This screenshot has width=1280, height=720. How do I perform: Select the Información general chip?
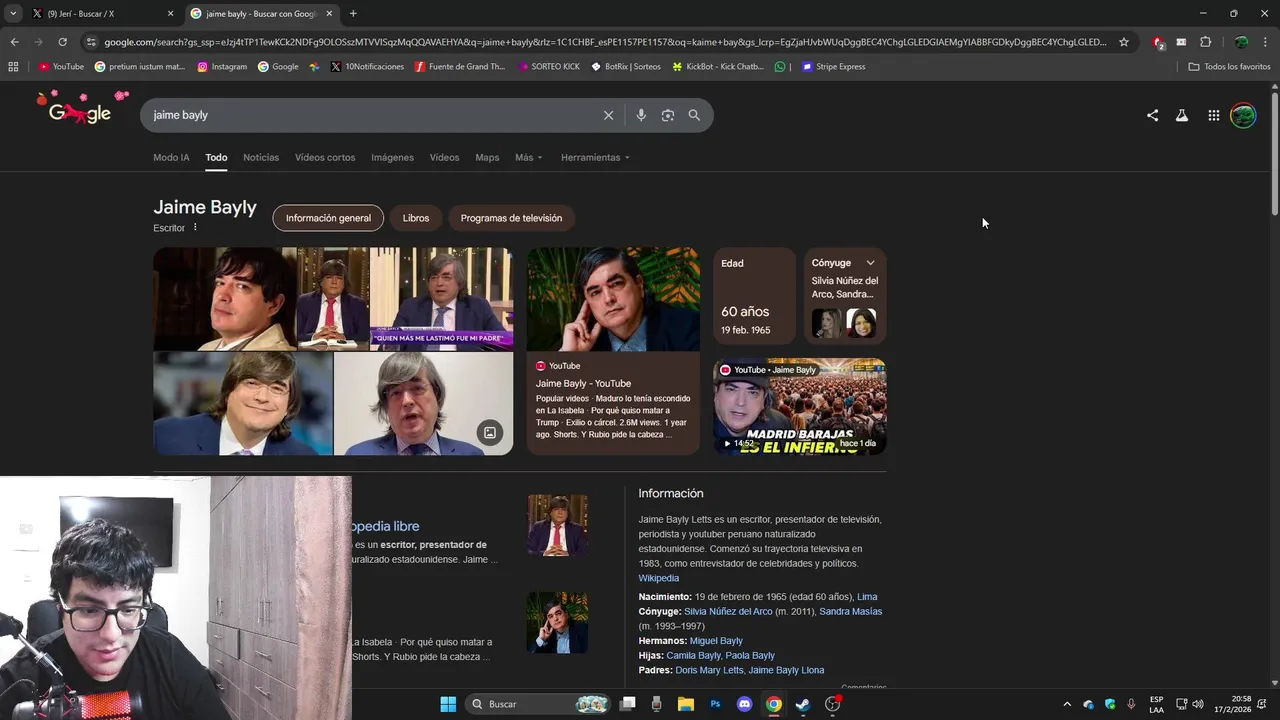coord(328,218)
